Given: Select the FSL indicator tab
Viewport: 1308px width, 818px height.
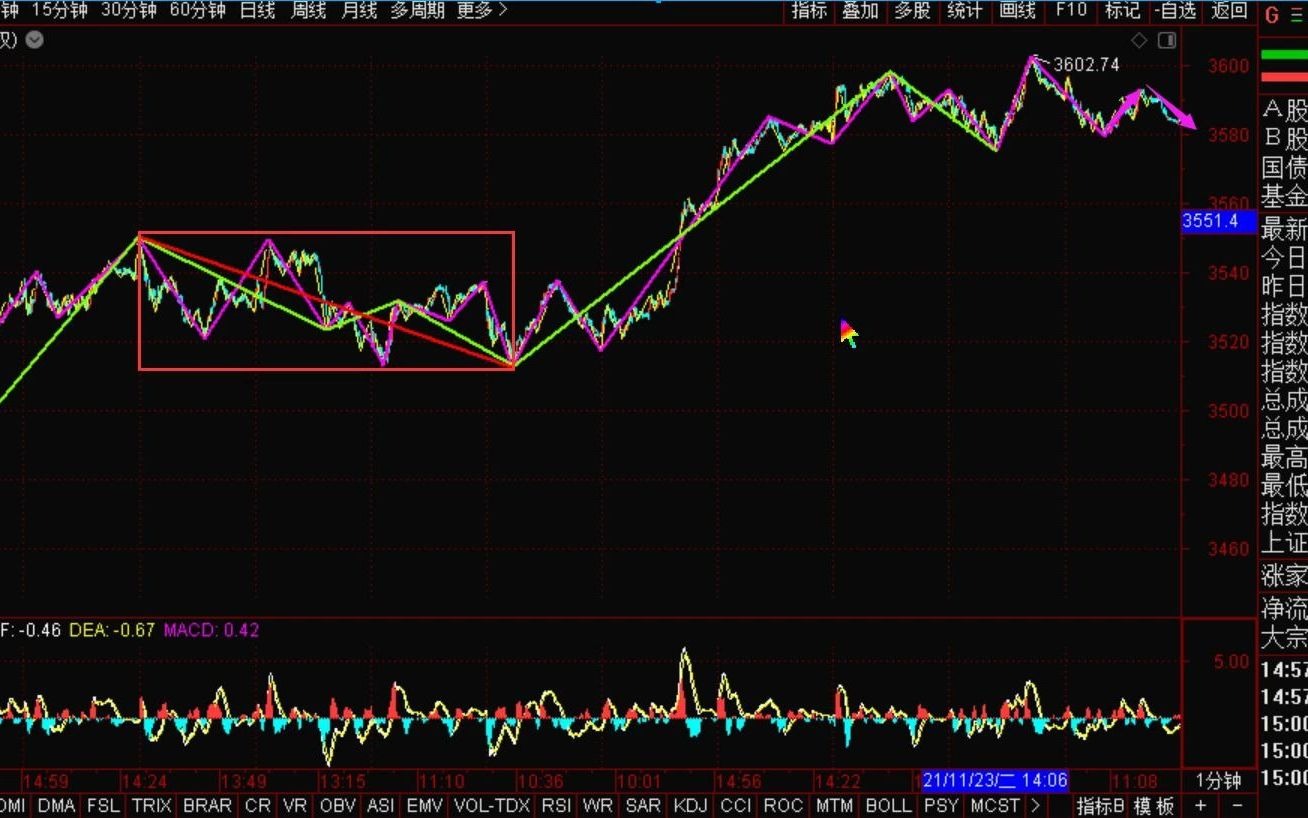Looking at the screenshot, I should (x=103, y=806).
